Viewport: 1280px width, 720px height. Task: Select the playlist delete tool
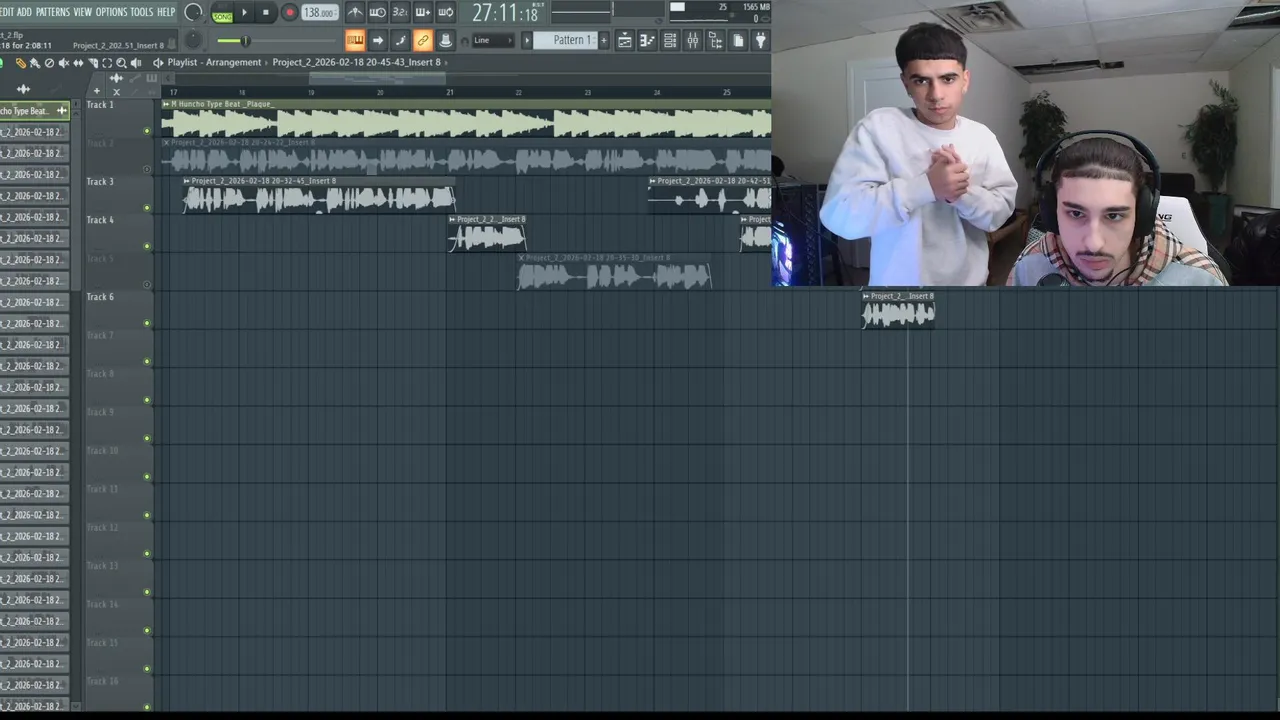point(49,63)
